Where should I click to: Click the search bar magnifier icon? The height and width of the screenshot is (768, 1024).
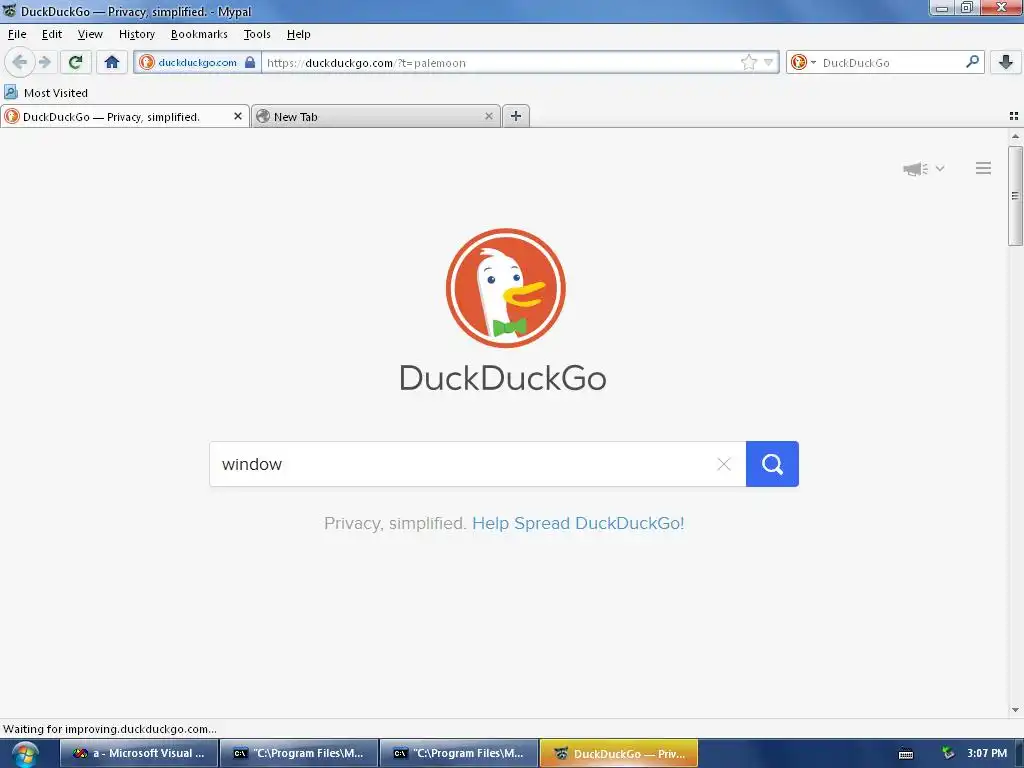click(x=972, y=62)
